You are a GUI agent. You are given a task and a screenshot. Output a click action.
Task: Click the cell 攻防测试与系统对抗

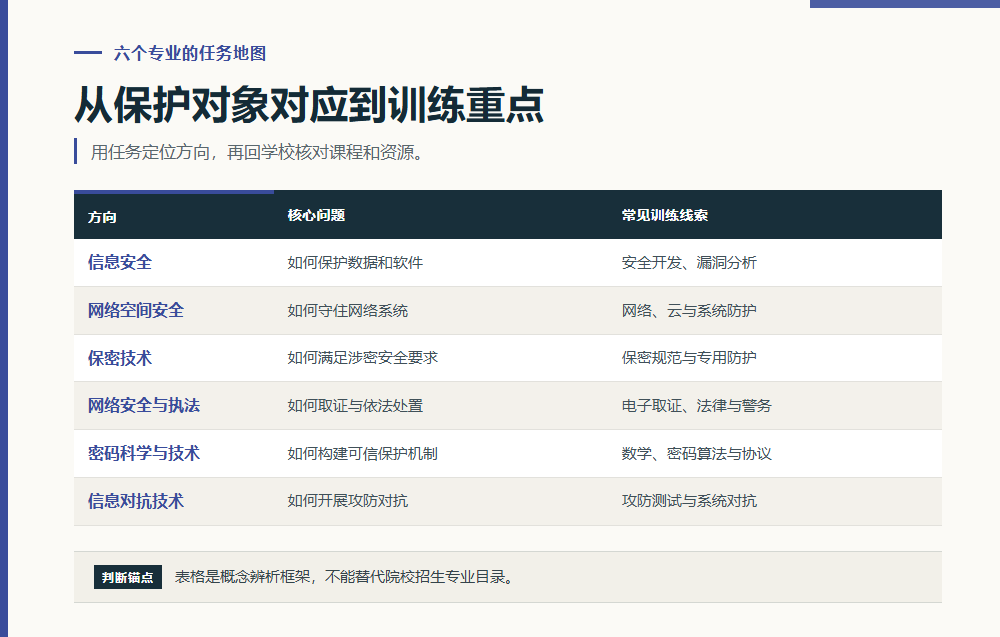point(689,501)
